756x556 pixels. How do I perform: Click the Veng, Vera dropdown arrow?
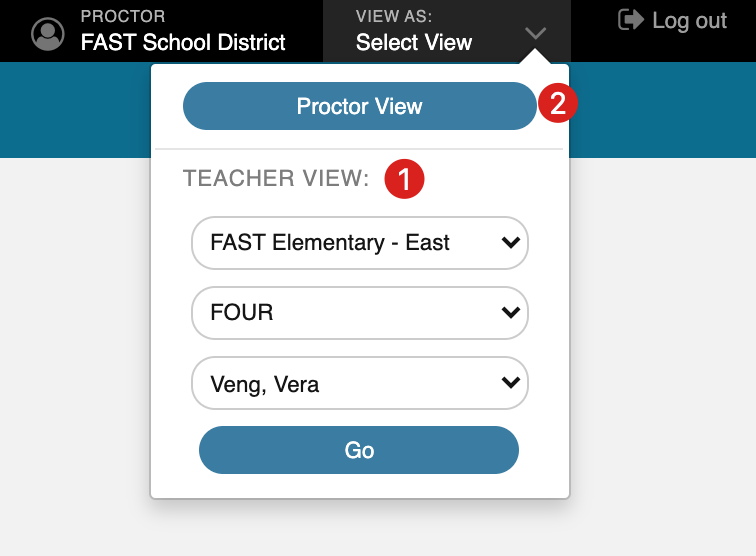(511, 382)
